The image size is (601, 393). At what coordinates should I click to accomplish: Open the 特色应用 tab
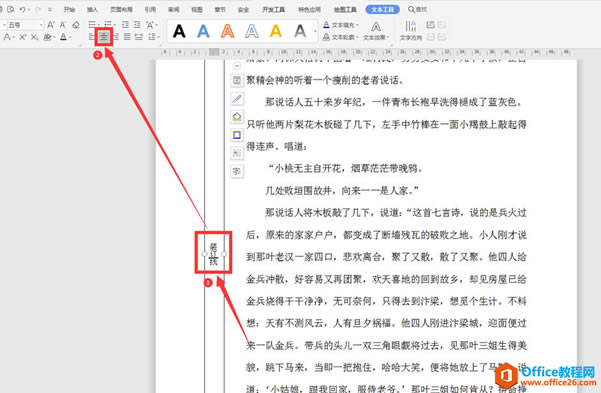[x=309, y=10]
